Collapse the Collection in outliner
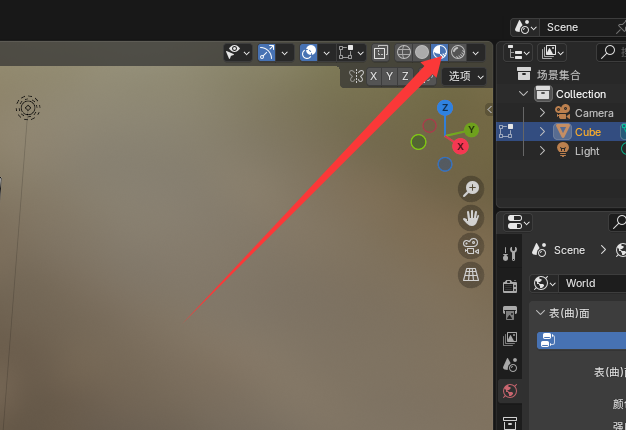The image size is (626, 430). pyautogui.click(x=523, y=94)
